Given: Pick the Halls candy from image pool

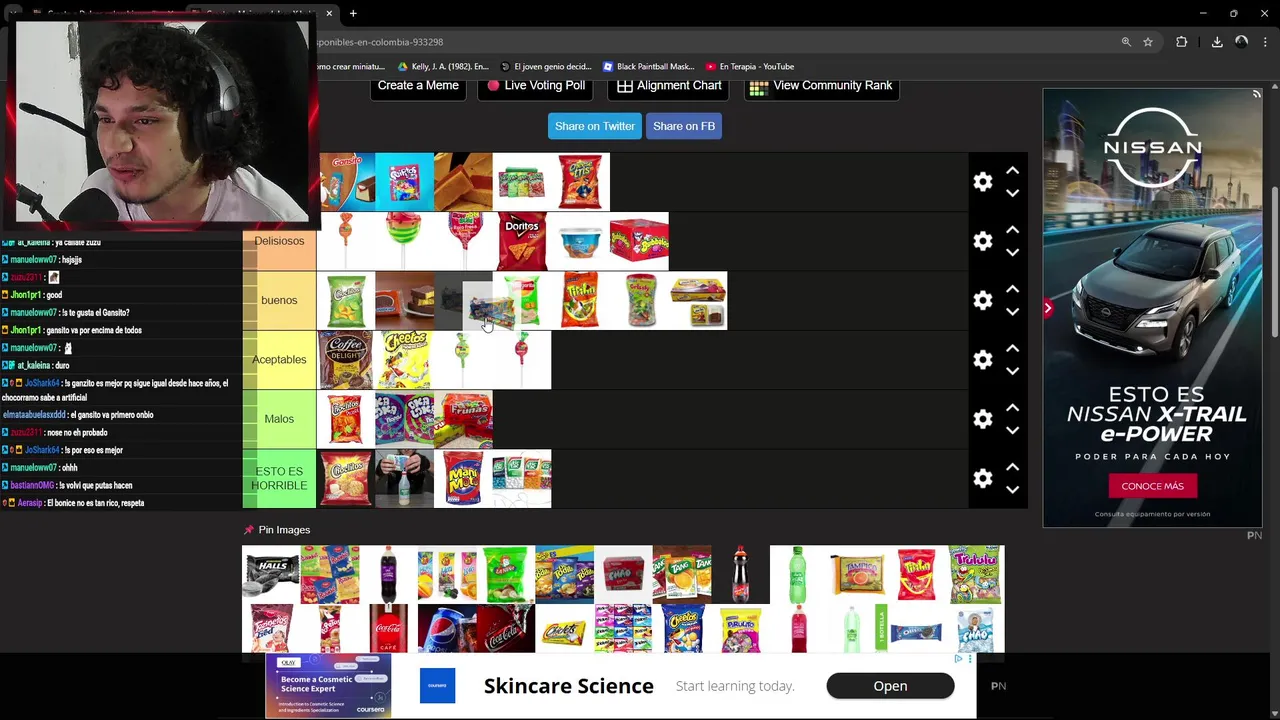Looking at the screenshot, I should tap(271, 574).
